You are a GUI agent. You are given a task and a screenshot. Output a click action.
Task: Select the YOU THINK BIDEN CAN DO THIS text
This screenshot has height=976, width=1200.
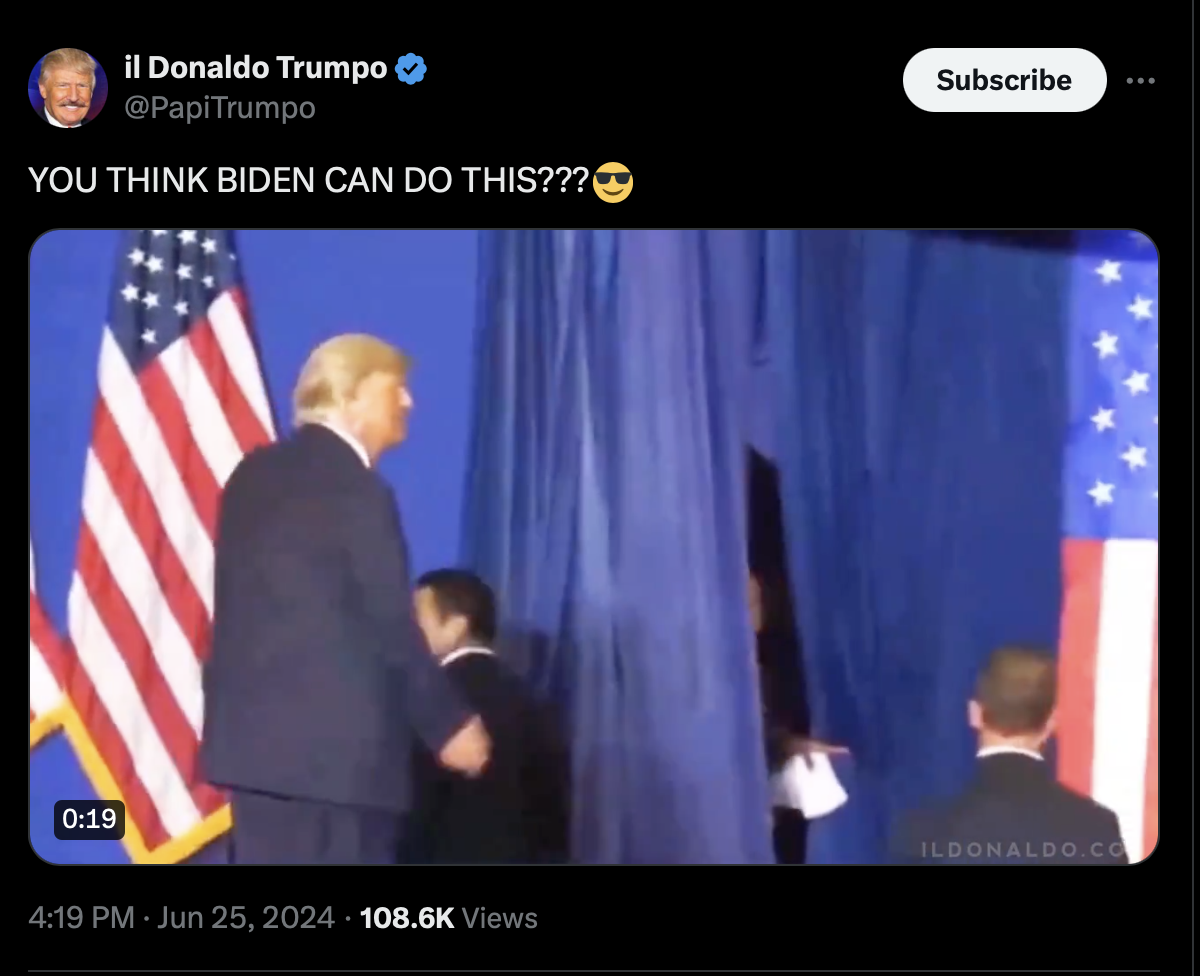pos(310,181)
